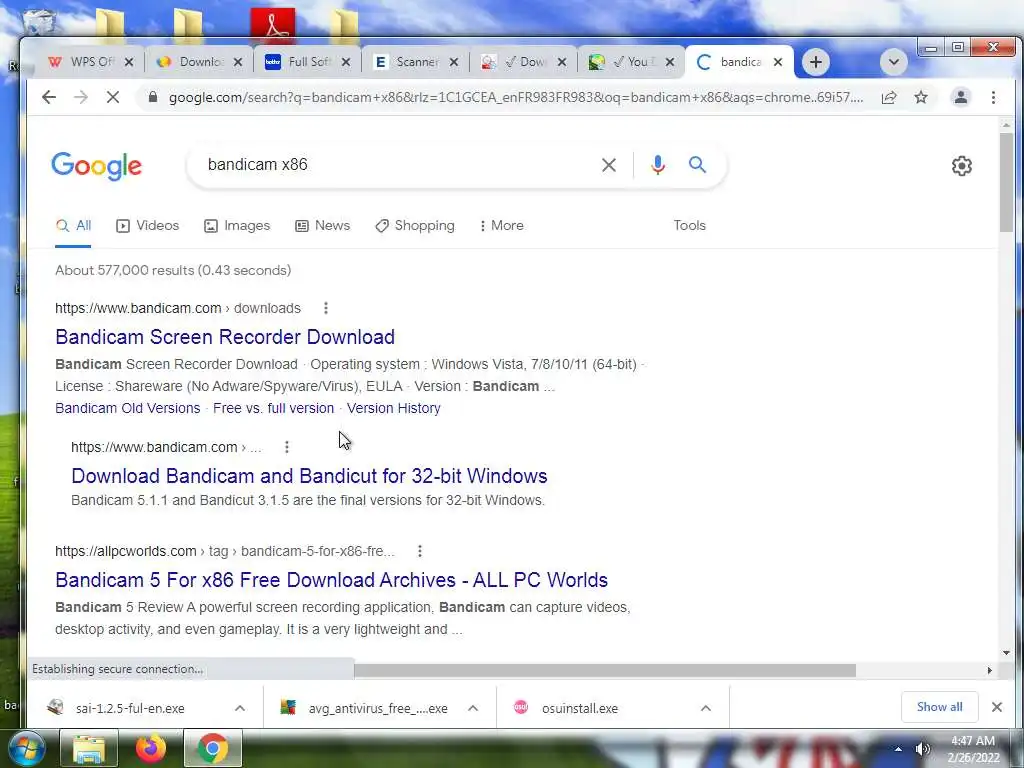Click the forward navigation arrow
Image resolution: width=1024 pixels, height=768 pixels.
(81, 97)
